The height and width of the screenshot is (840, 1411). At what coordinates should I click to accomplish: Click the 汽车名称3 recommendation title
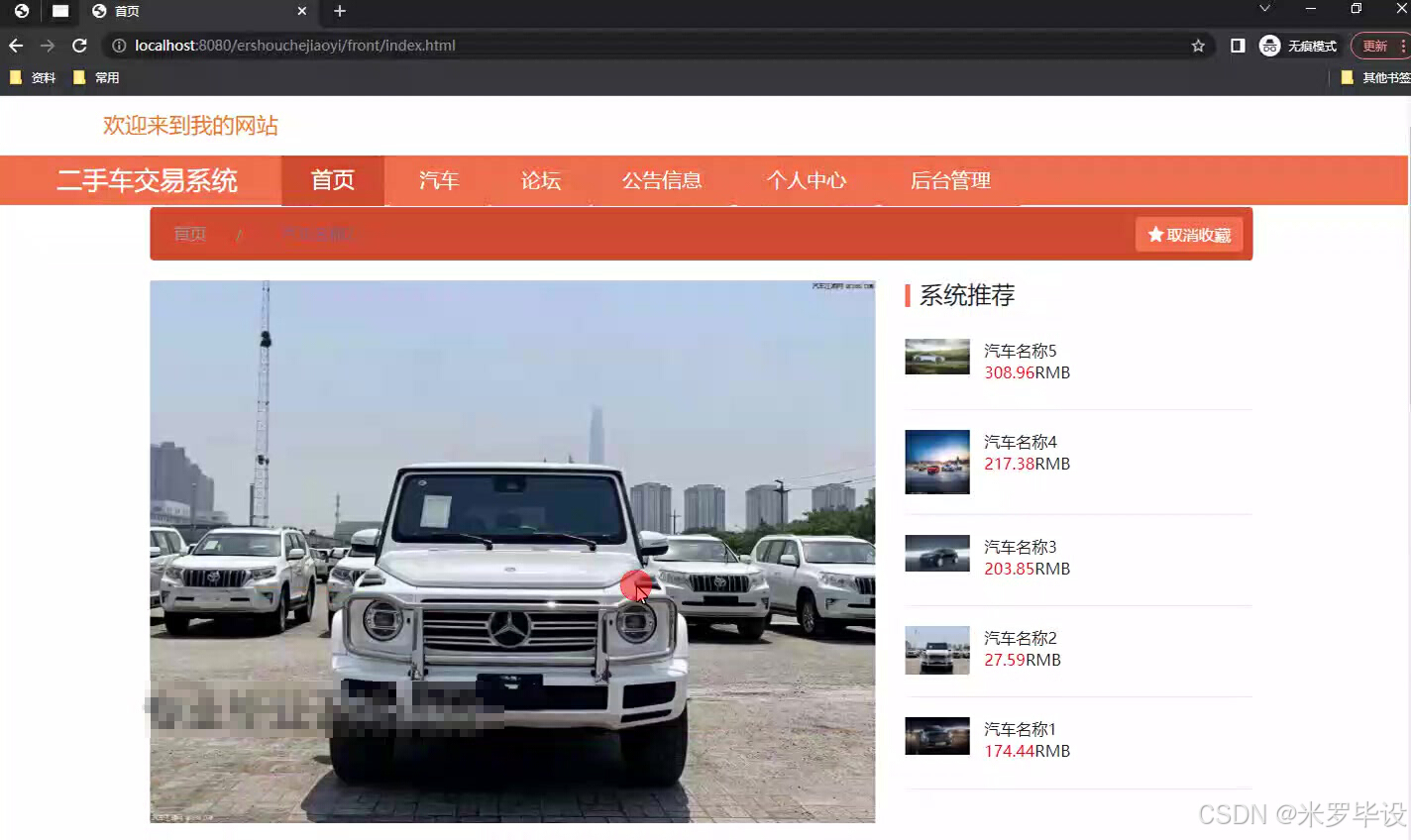[1021, 547]
